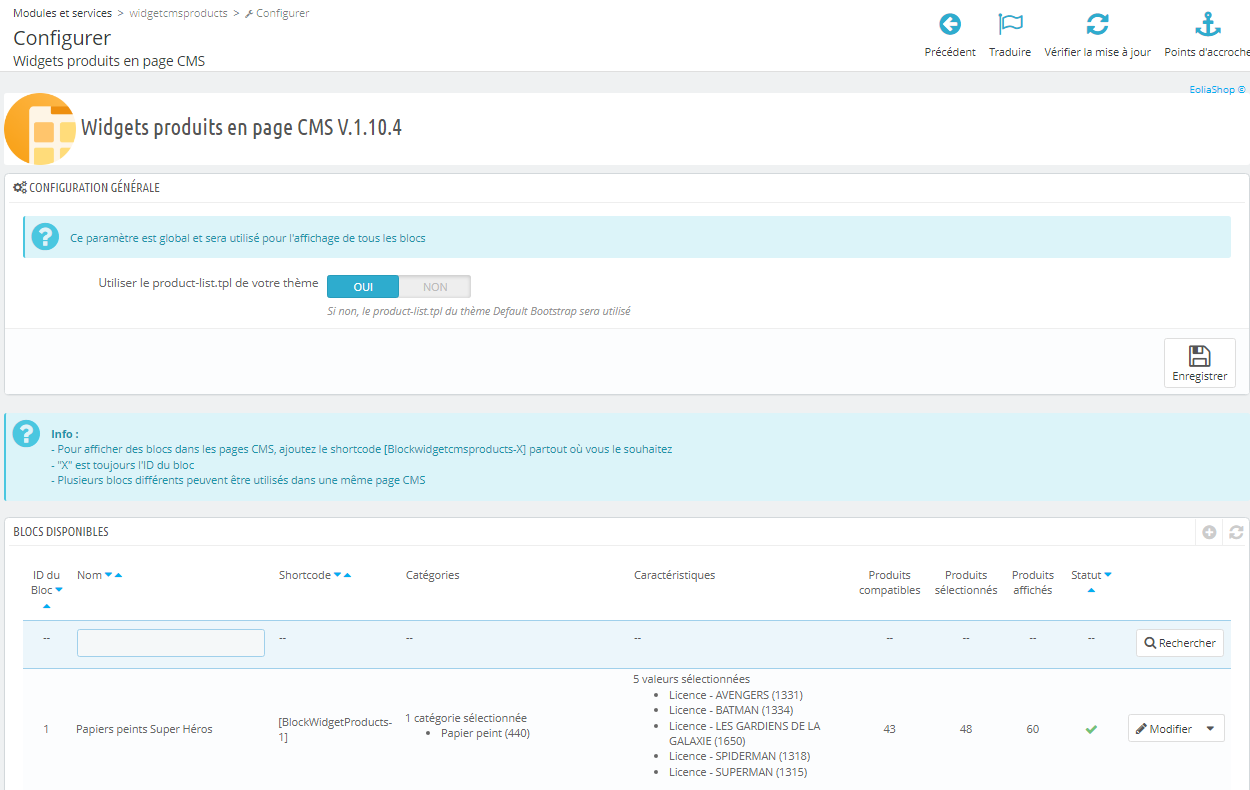The width and height of the screenshot is (1250, 790).
Task: Switch product-list.tpl option to NON
Action: [435, 287]
